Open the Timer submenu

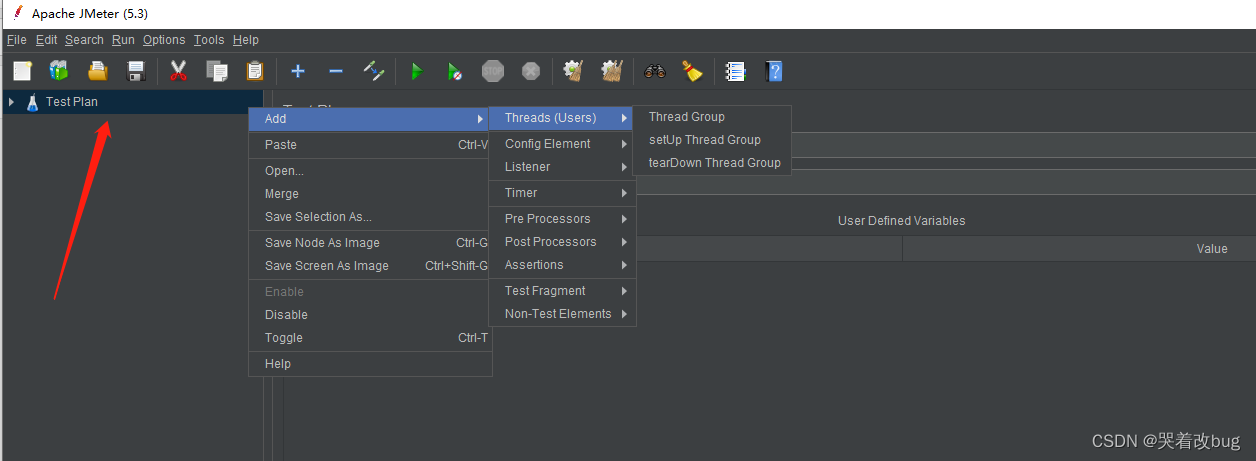pos(562,193)
